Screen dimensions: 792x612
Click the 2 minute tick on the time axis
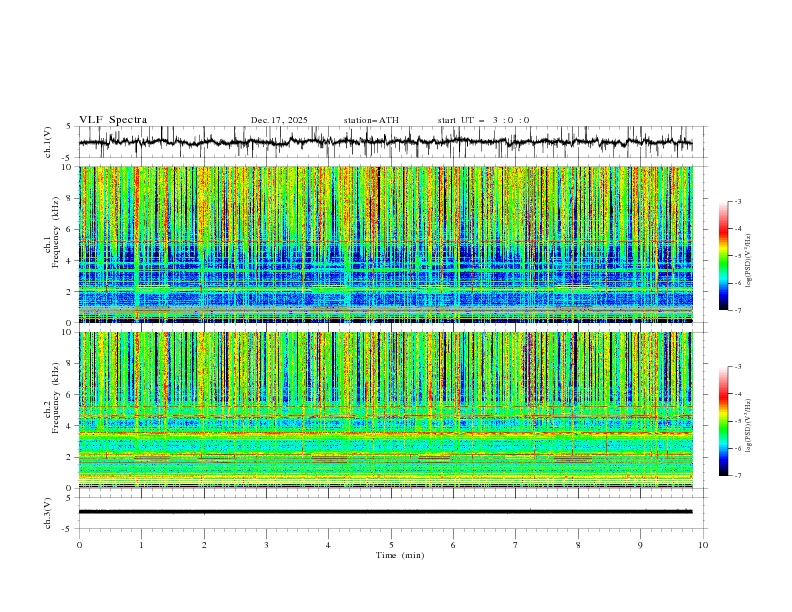click(204, 545)
